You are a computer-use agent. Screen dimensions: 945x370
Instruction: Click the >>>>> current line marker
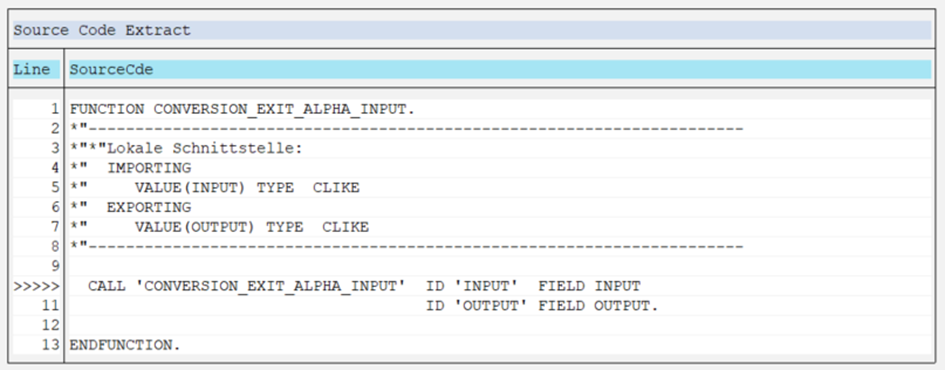click(36, 286)
